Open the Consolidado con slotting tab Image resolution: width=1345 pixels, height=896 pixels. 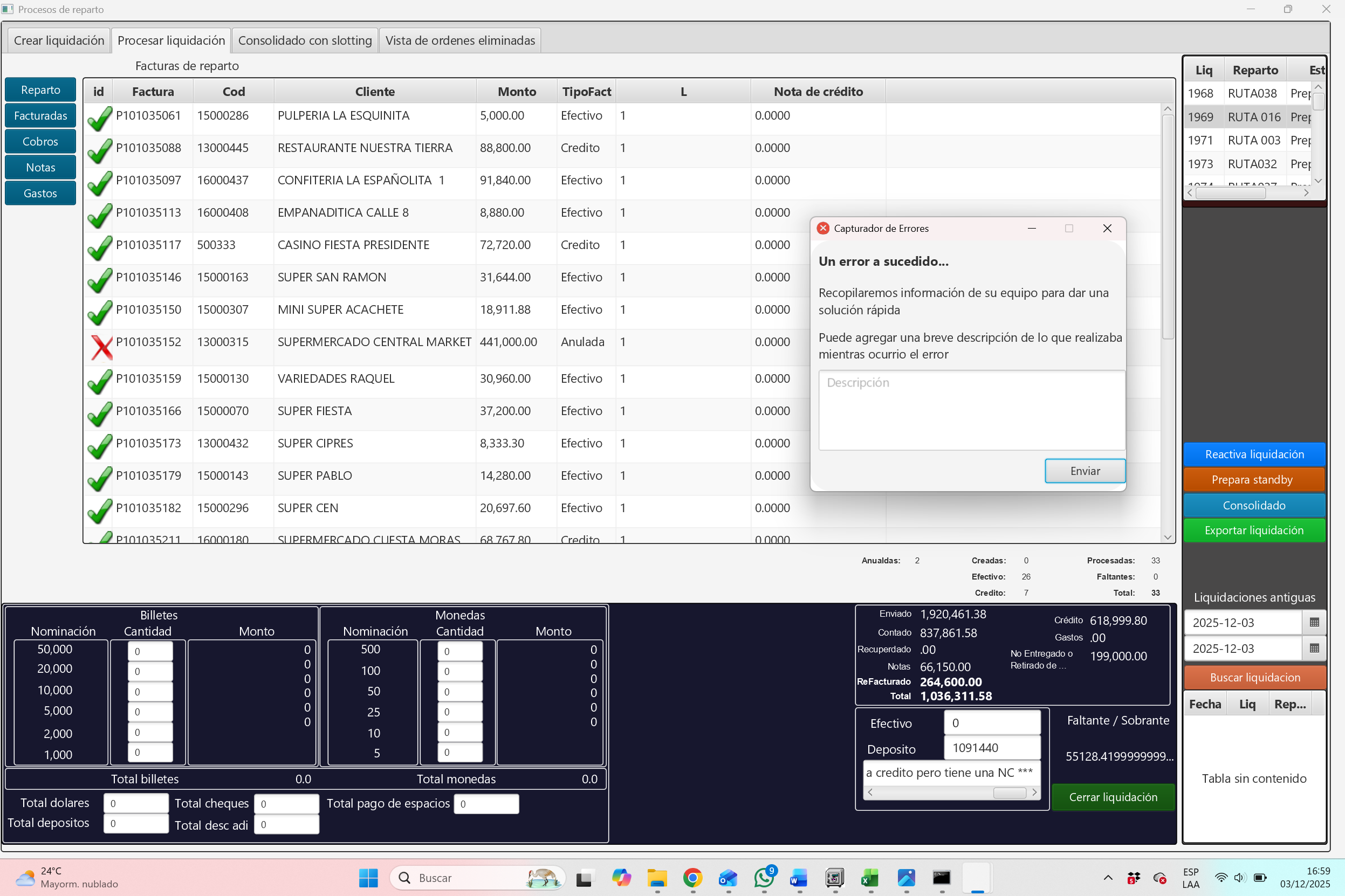(x=305, y=40)
